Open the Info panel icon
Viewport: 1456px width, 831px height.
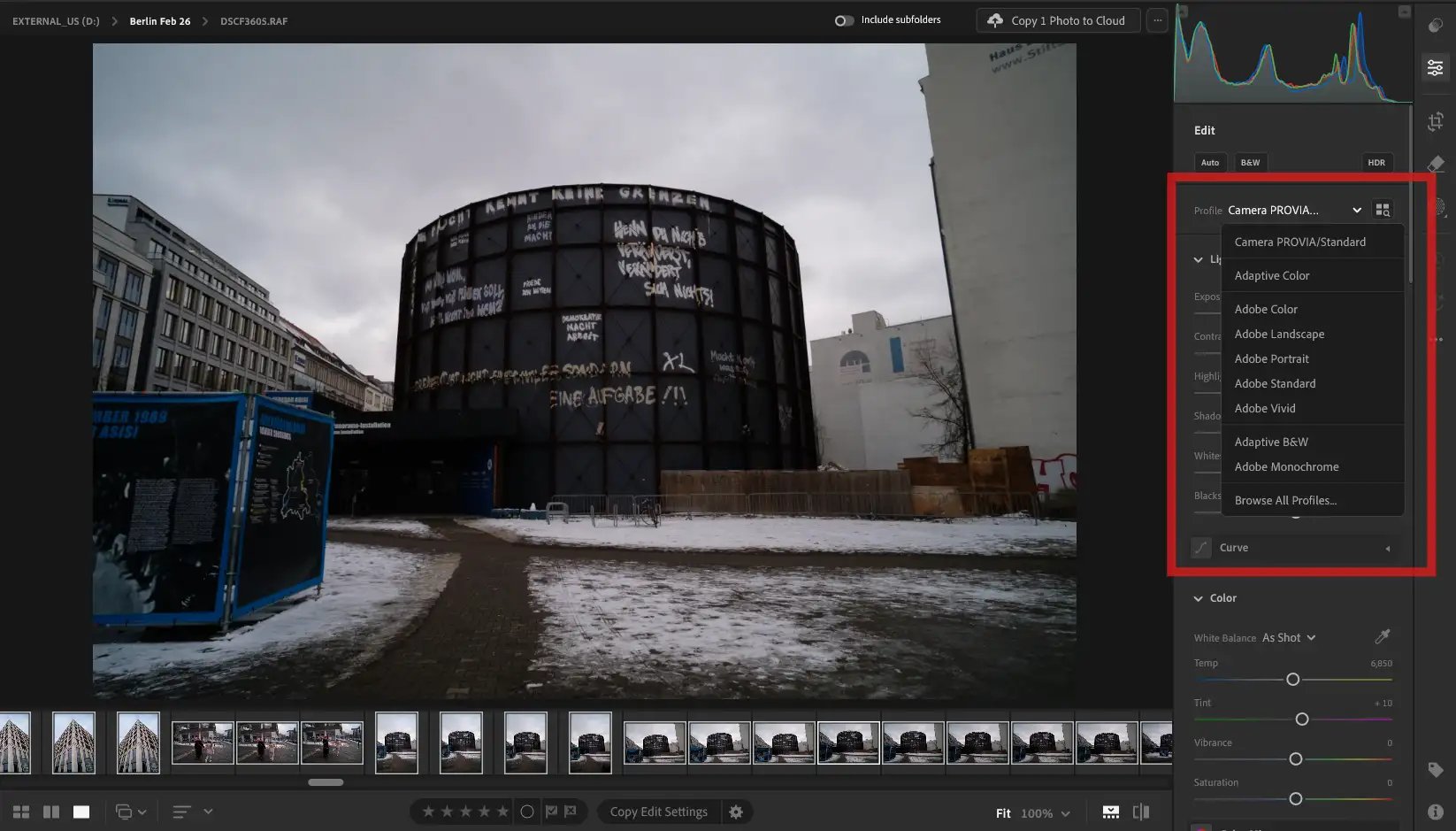tap(1435, 812)
